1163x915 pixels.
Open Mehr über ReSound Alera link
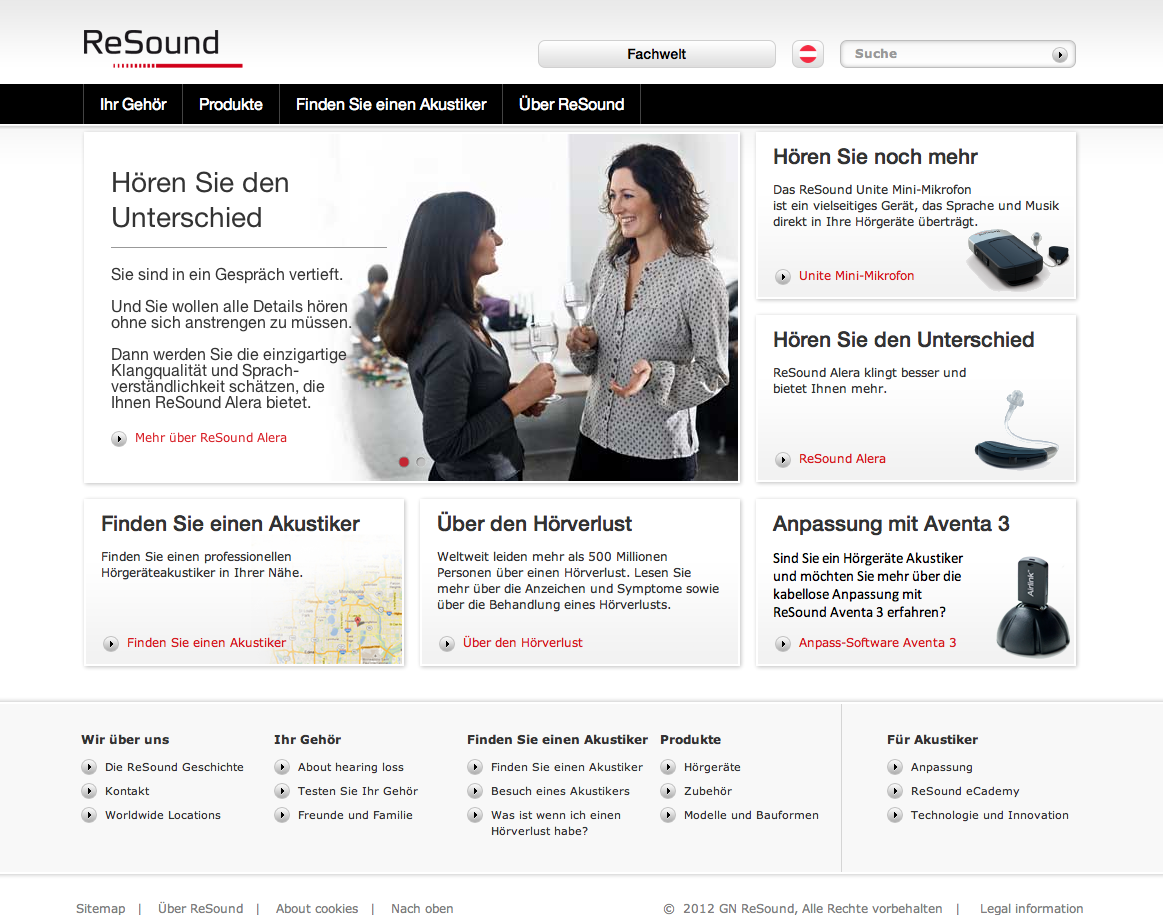coord(211,438)
